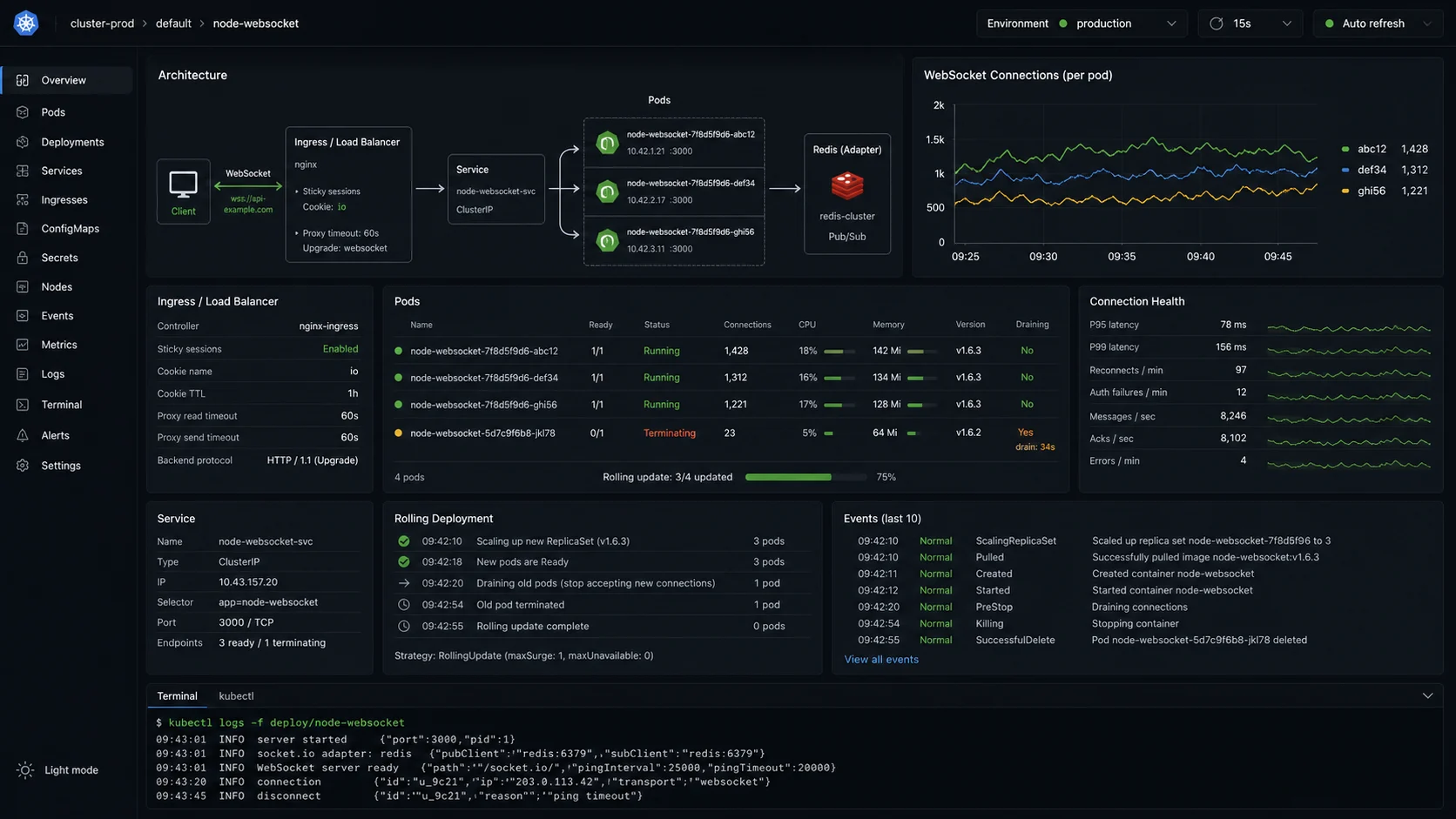Image resolution: width=1456 pixels, height=819 pixels.
Task: Click the P95 latency sparkline
Action: point(1349,328)
